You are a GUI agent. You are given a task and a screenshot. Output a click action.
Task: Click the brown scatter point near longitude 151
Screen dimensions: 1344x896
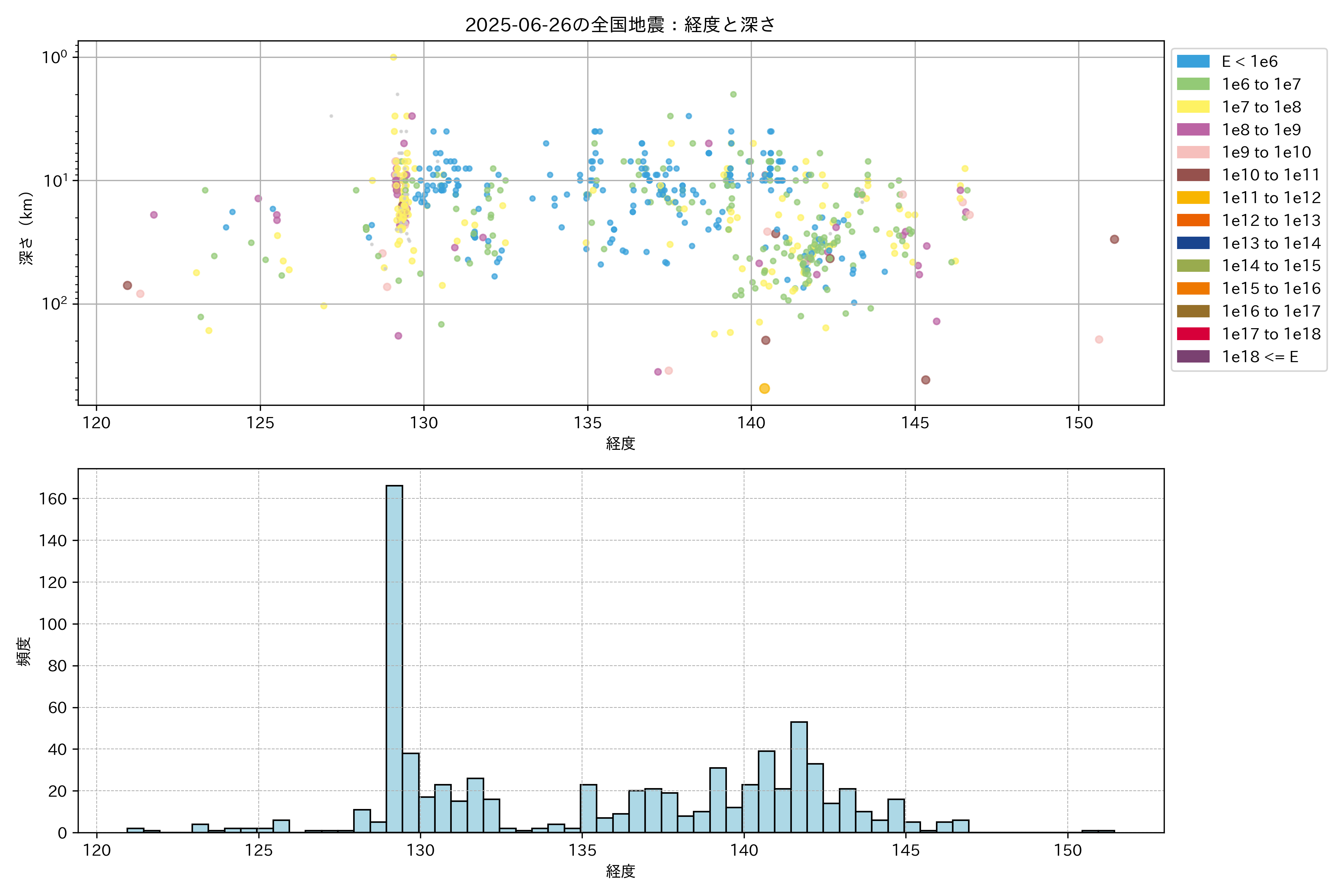coord(1114,239)
